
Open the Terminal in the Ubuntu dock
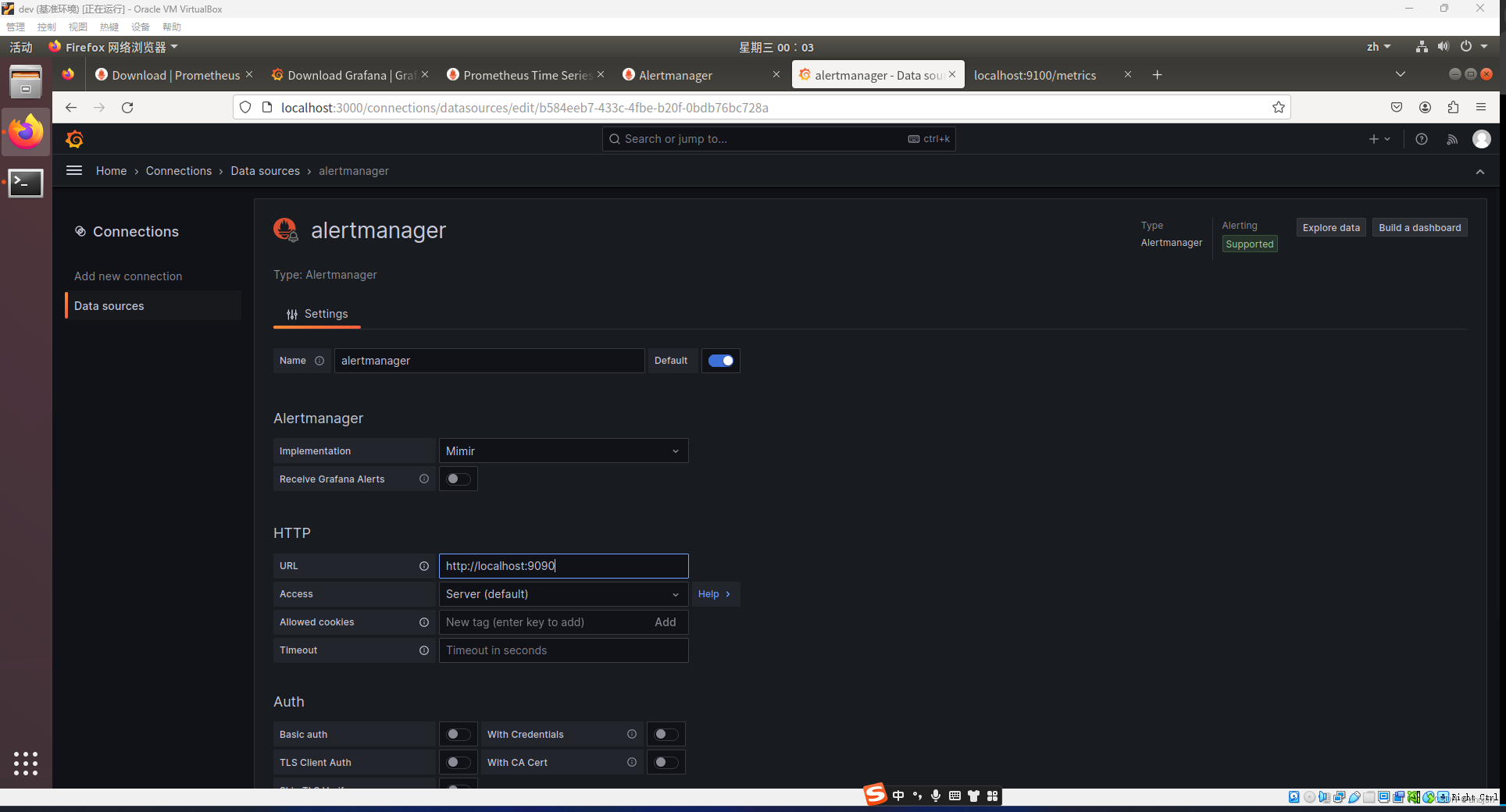(x=26, y=183)
